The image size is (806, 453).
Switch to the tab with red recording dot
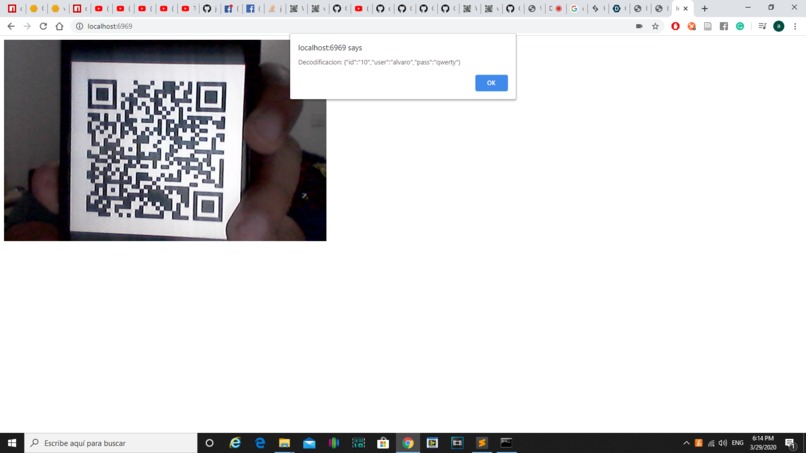(x=556, y=8)
